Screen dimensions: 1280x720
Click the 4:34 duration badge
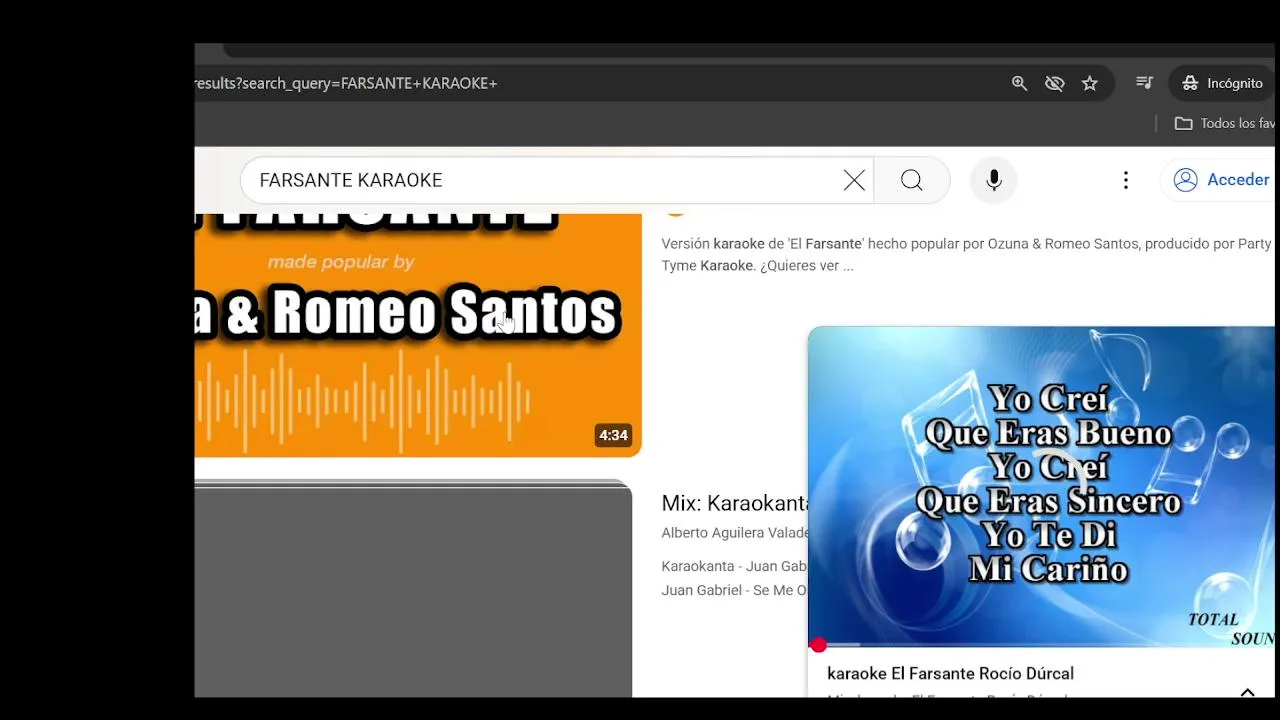[x=613, y=435]
